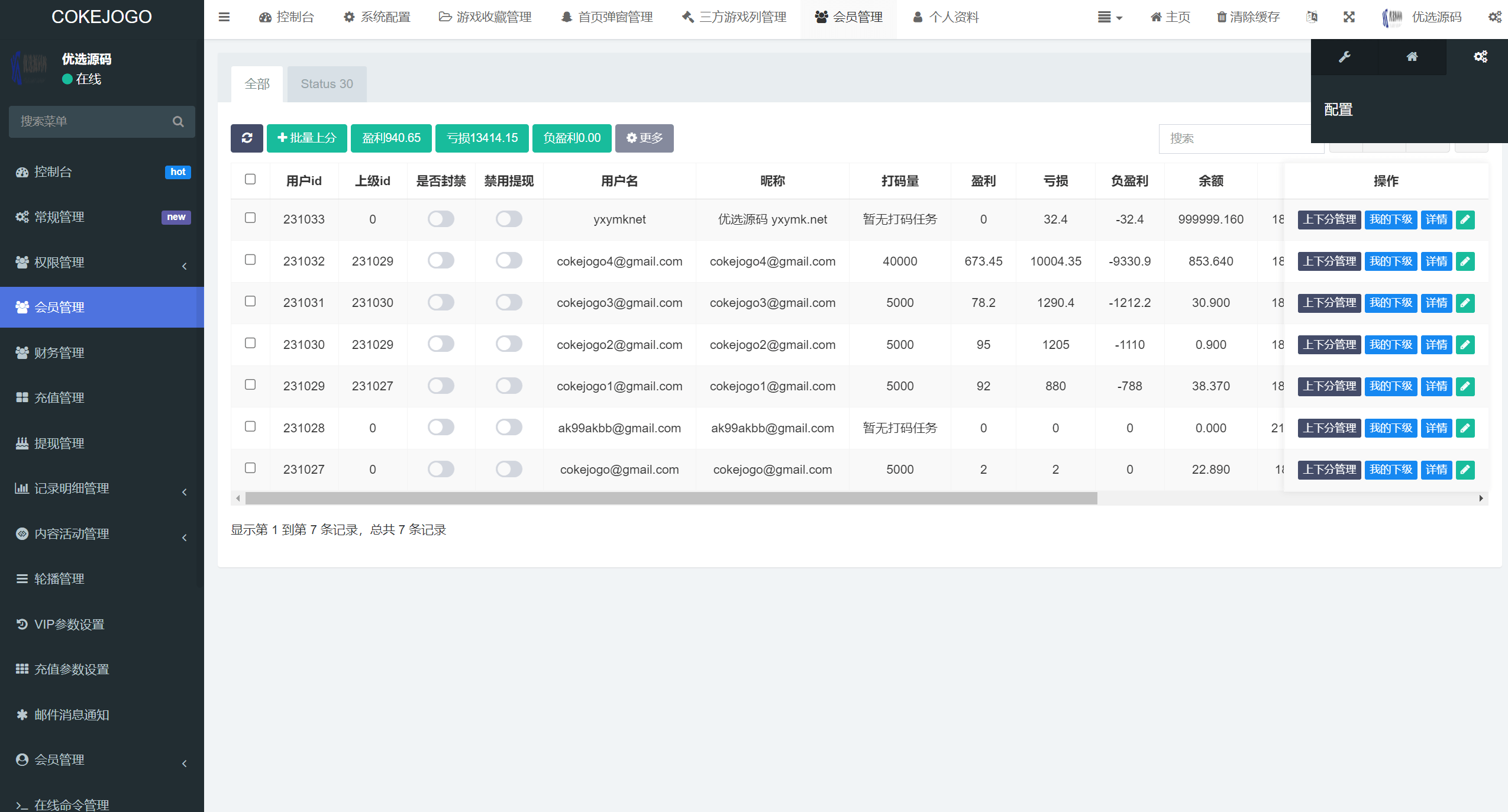
Task: Click 上下分管理 for user 231029
Action: 1329,386
